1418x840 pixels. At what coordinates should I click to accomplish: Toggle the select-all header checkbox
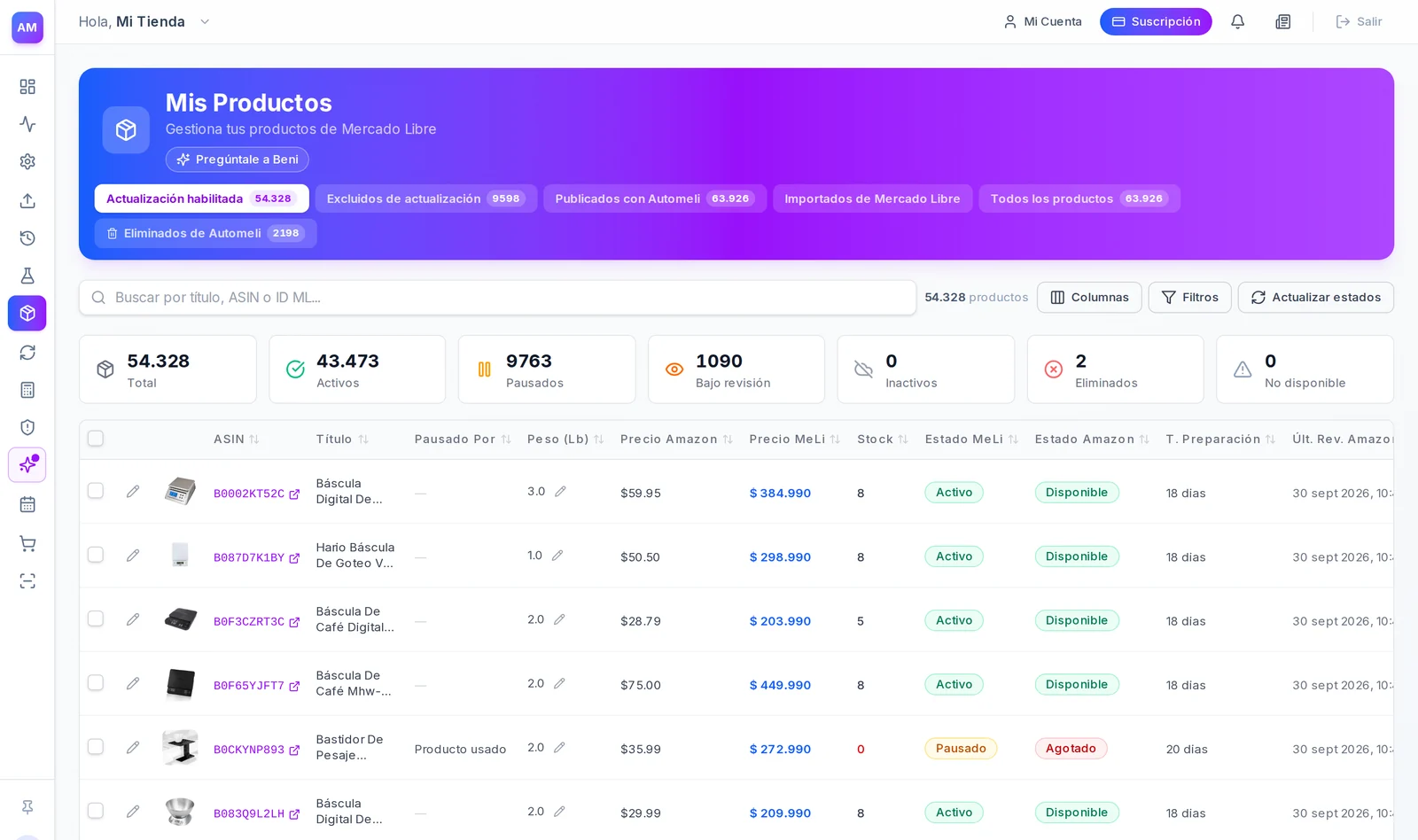96,439
